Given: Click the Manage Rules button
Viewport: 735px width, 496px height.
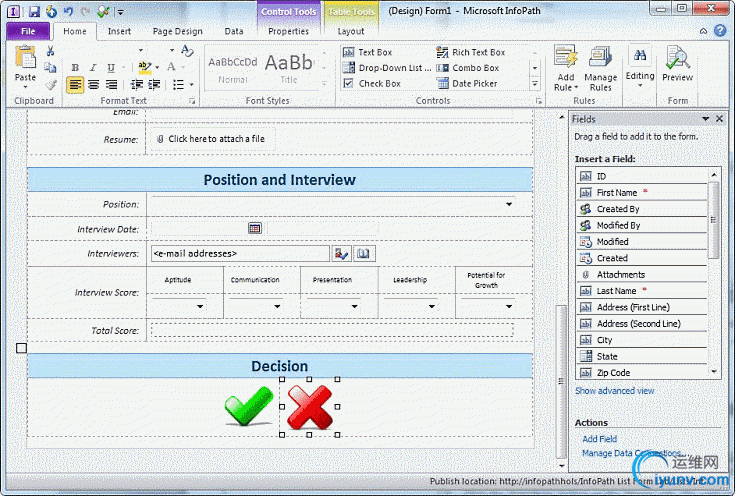Looking at the screenshot, I should (x=600, y=68).
